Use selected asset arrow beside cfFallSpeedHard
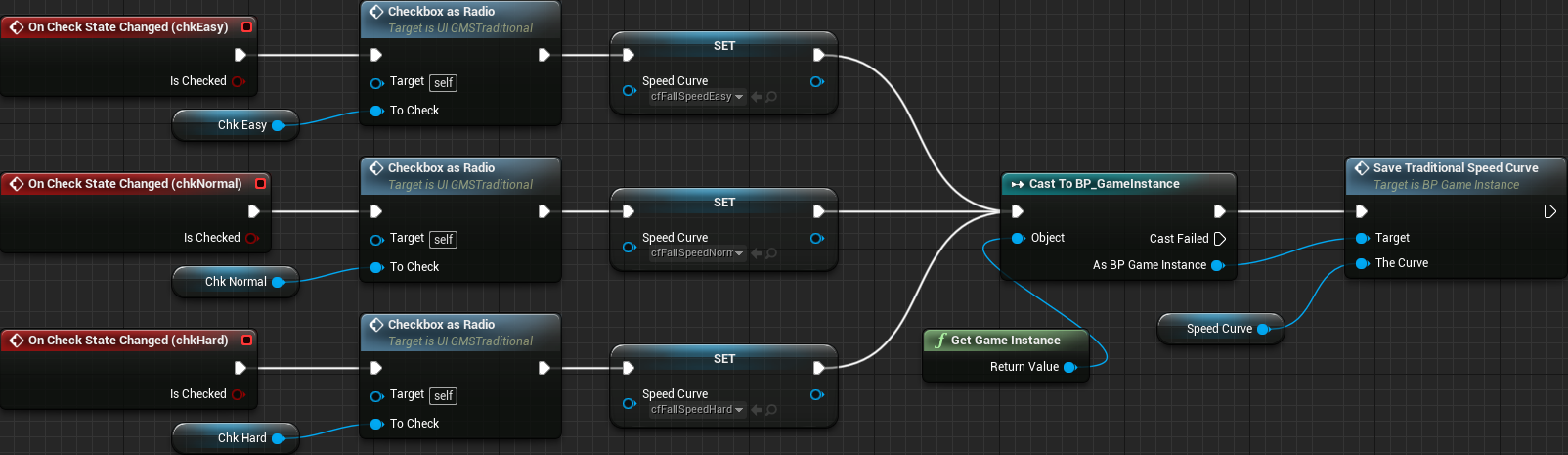Viewport: 1568px width, 455px height. click(757, 410)
